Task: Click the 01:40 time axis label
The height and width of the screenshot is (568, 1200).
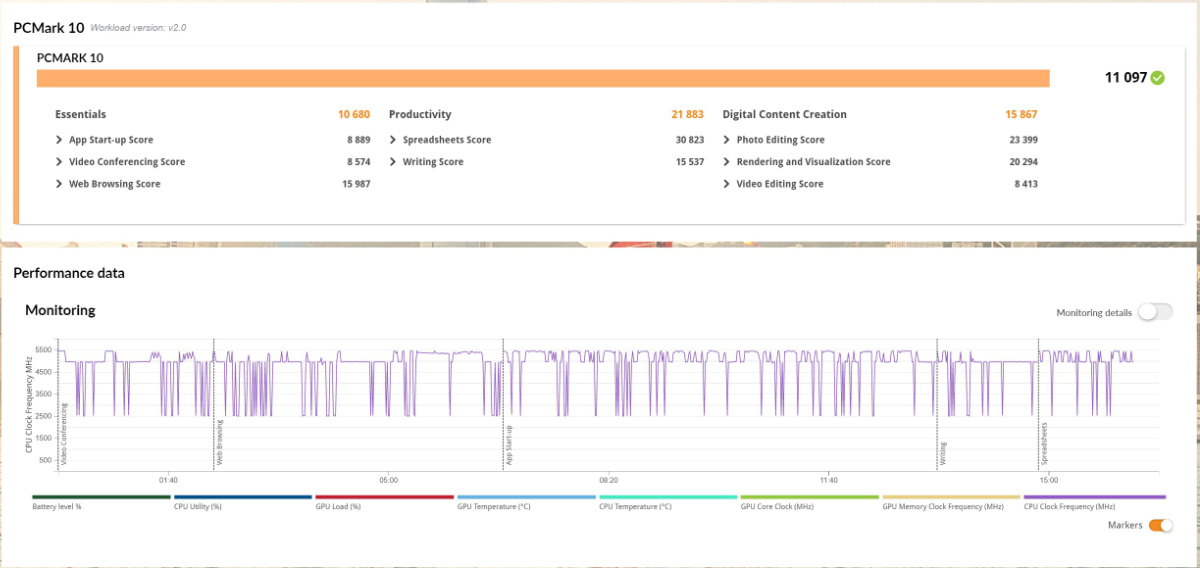Action: pos(168,480)
